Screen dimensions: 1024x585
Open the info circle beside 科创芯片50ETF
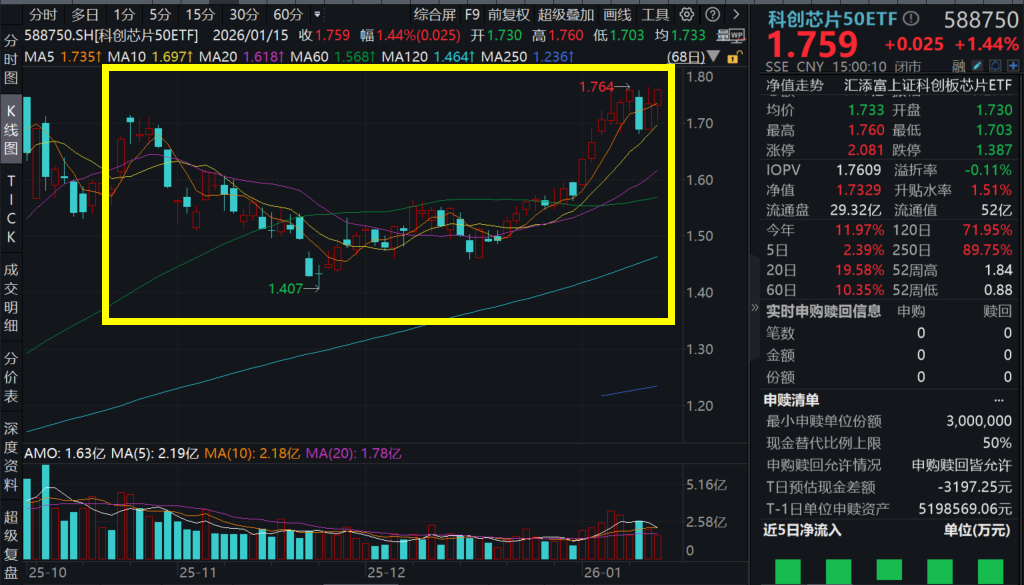coord(911,17)
